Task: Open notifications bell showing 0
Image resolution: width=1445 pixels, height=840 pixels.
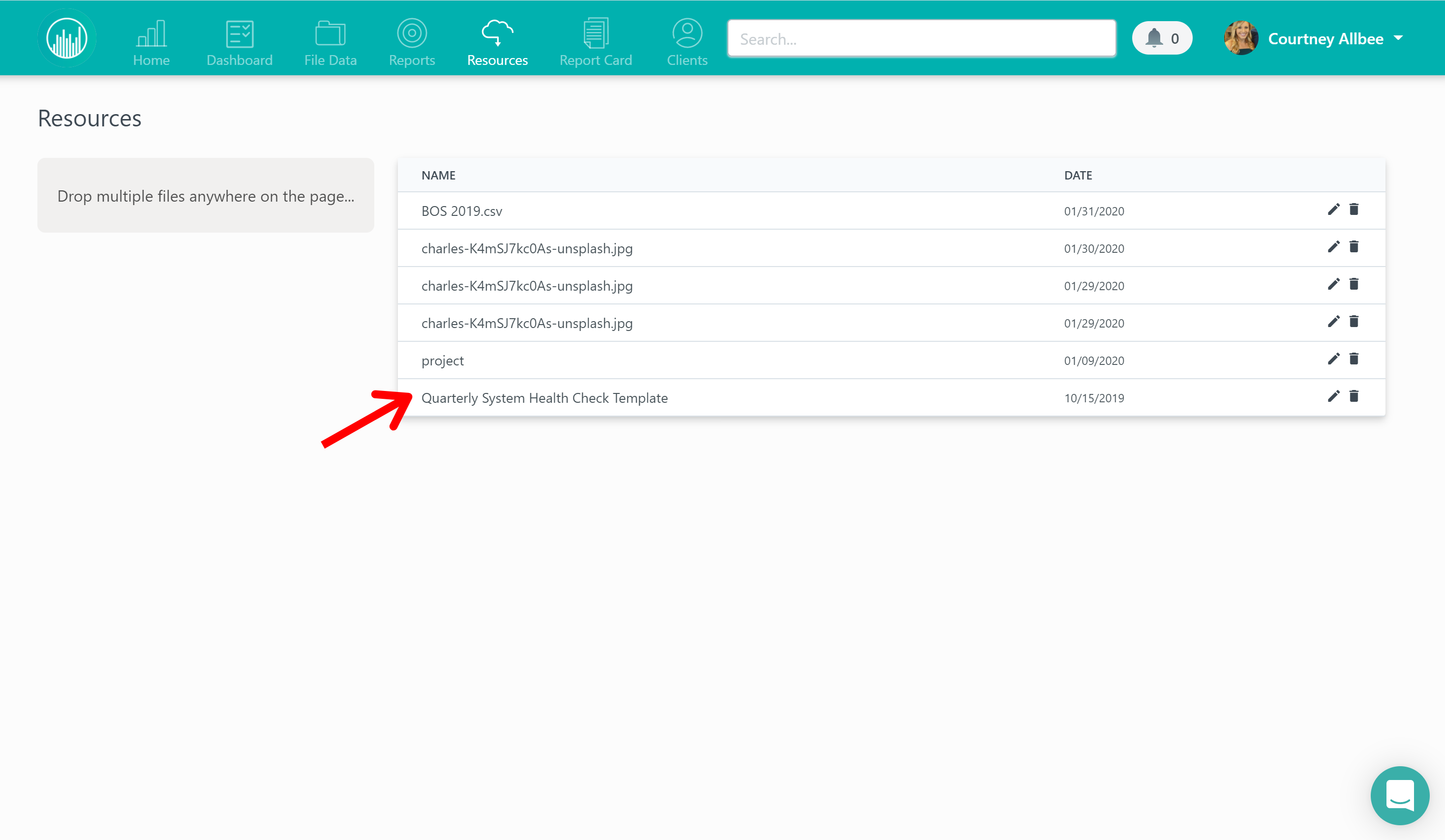Action: click(1162, 38)
